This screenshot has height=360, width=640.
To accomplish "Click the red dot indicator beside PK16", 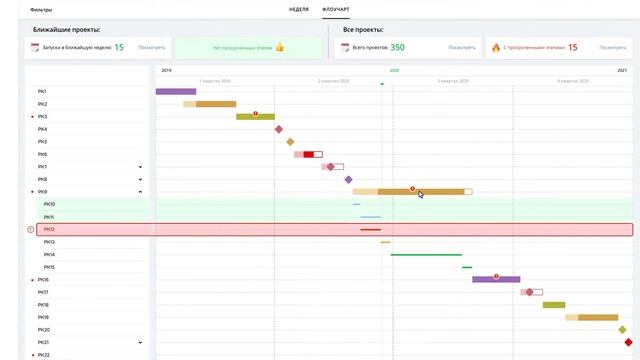I will [x=33, y=280].
